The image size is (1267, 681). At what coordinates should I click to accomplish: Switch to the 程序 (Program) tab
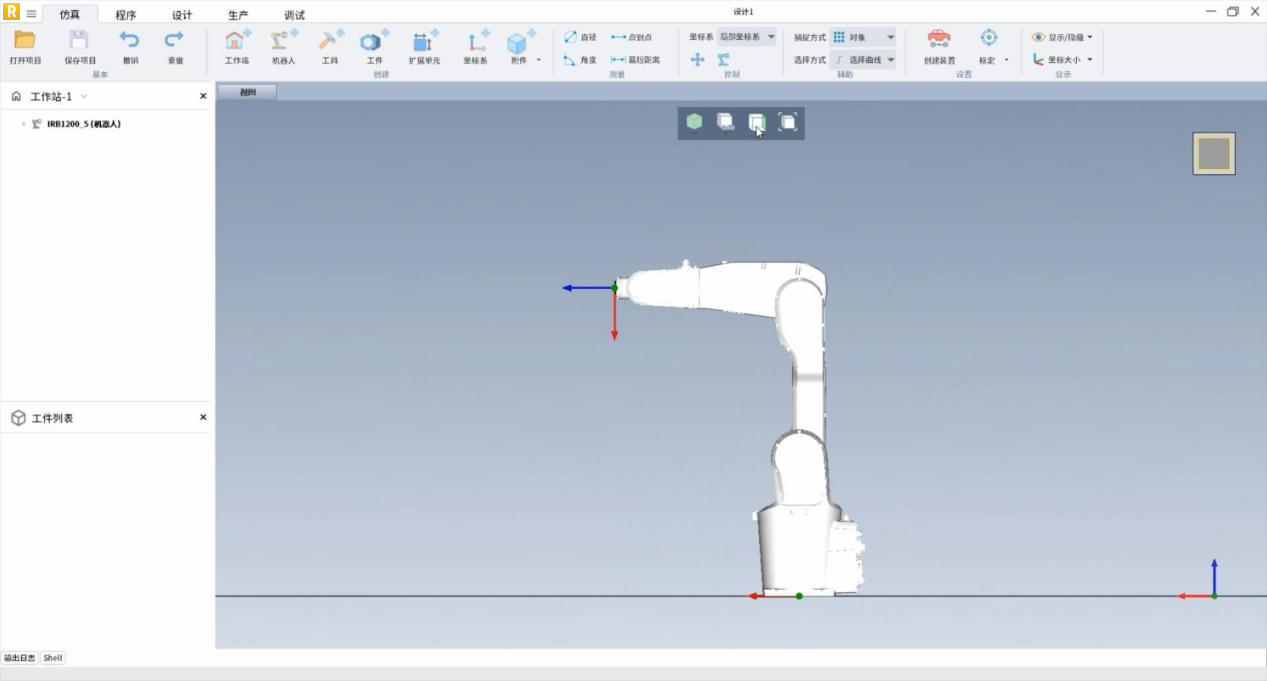click(126, 15)
